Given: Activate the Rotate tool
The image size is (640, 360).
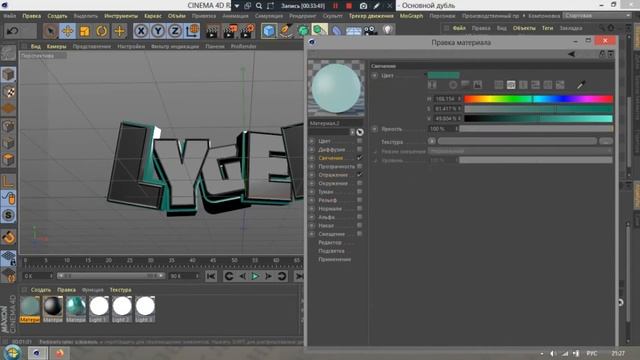Looking at the screenshot, I should coord(102,31).
